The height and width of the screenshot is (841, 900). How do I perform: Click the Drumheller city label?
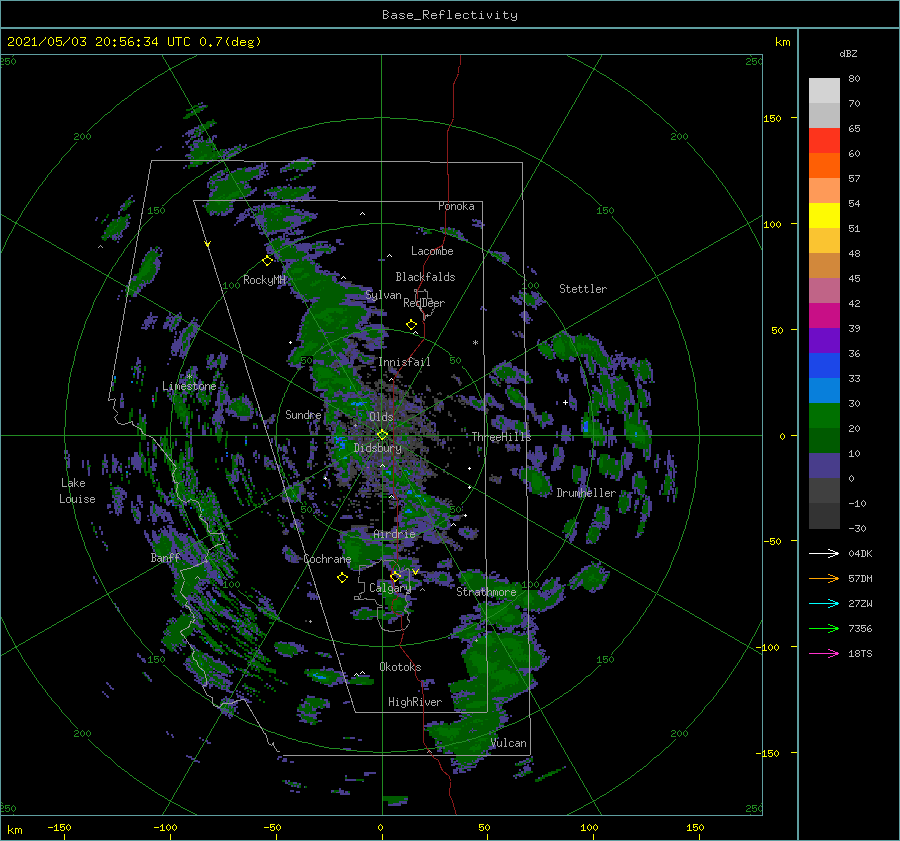click(586, 493)
